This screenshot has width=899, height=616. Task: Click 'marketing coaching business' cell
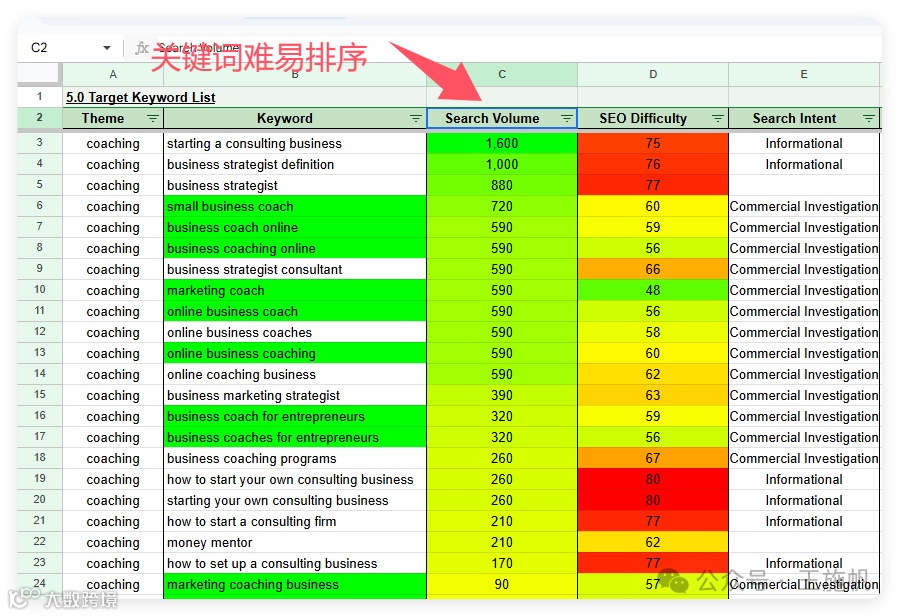(295, 584)
